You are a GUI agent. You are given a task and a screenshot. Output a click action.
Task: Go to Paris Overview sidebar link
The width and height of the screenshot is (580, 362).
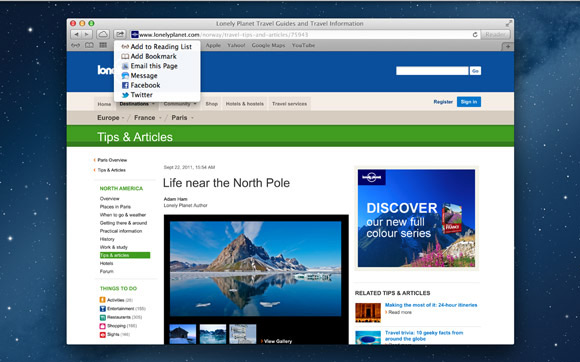click(x=112, y=160)
